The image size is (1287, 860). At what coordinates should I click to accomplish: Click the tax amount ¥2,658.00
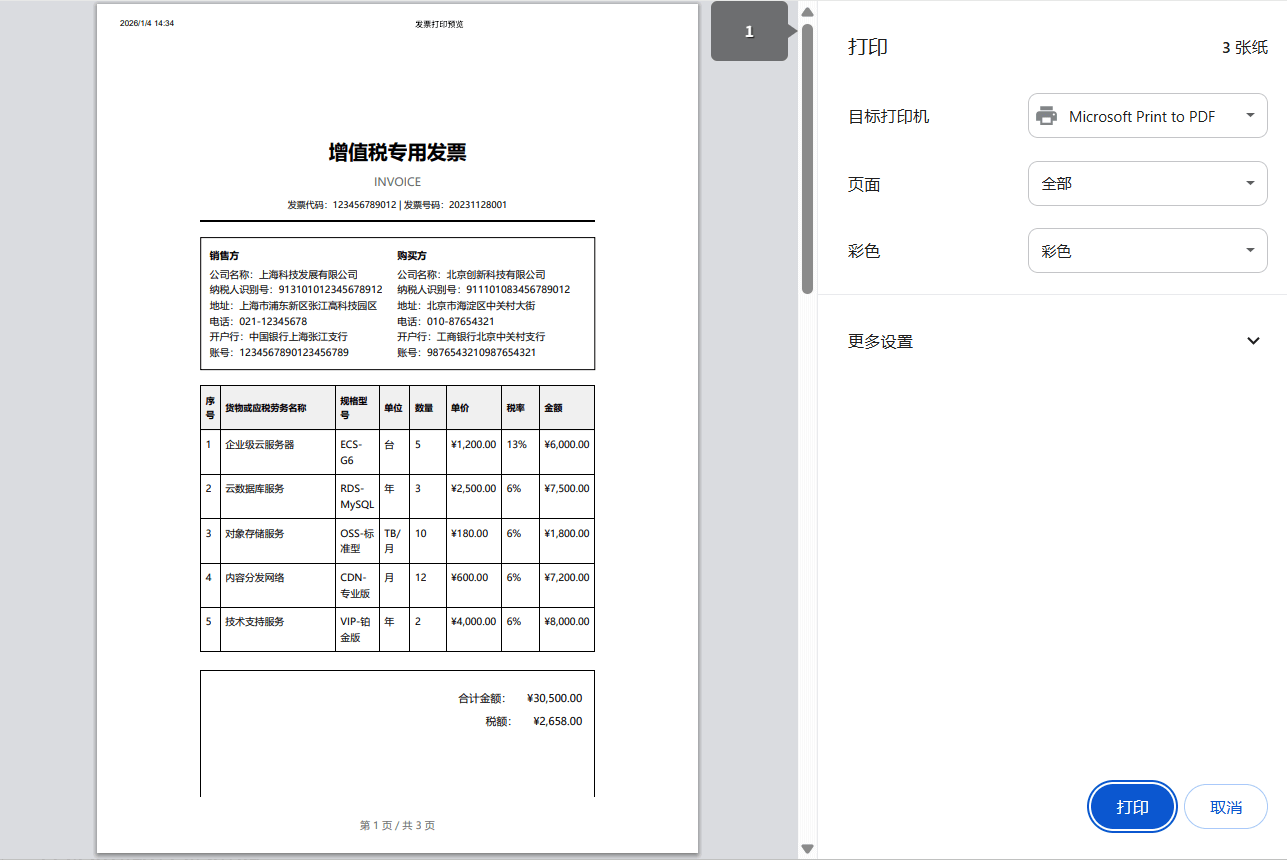coord(557,721)
